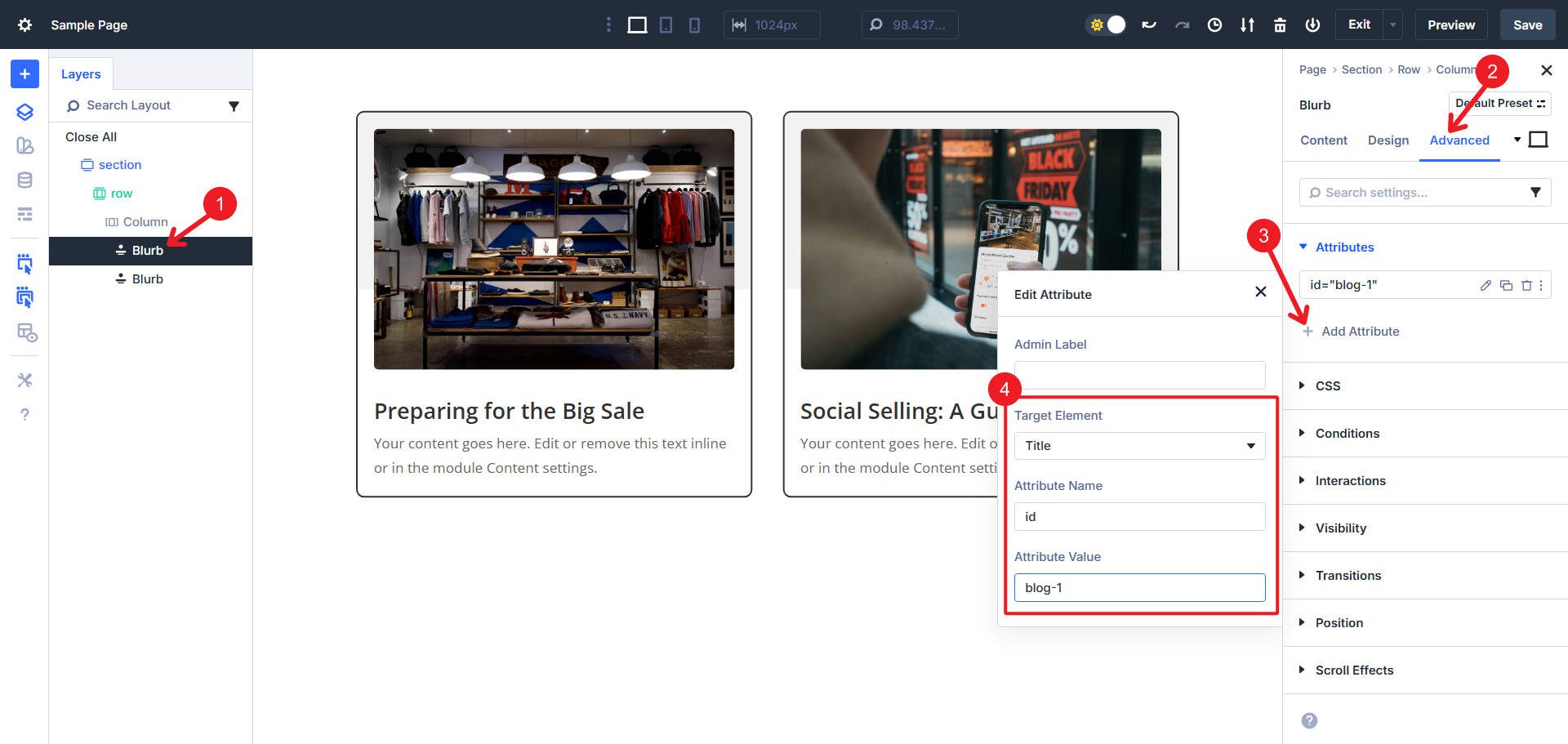Switch to phone preview mode

(693, 25)
